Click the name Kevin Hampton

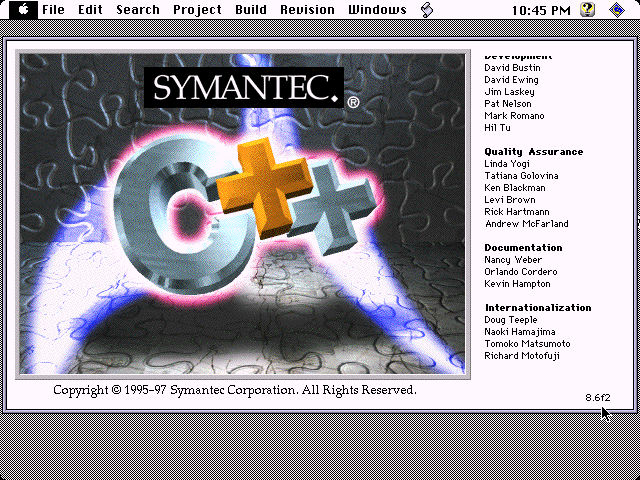tap(517, 284)
